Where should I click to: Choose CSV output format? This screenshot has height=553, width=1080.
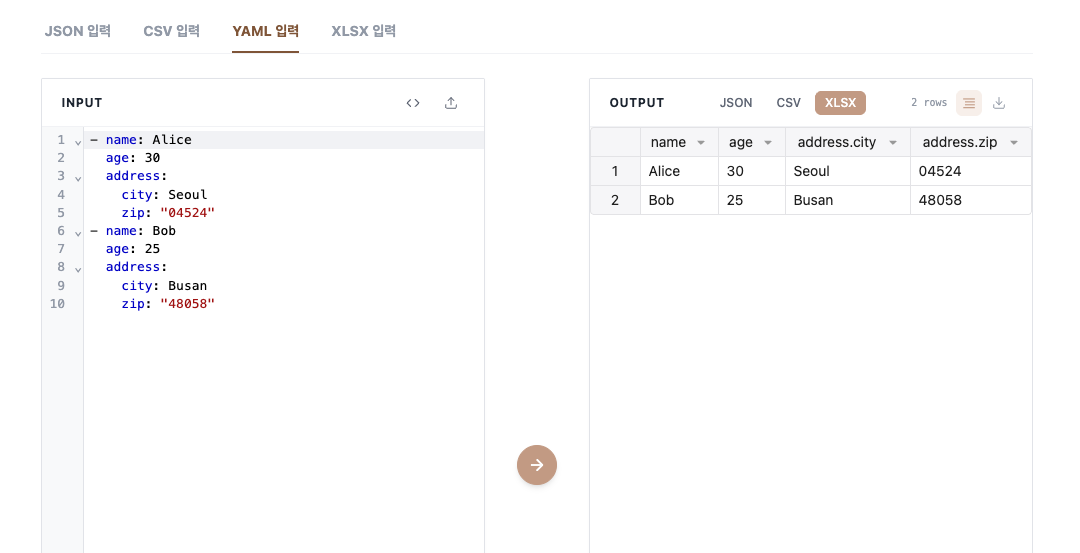pos(788,103)
